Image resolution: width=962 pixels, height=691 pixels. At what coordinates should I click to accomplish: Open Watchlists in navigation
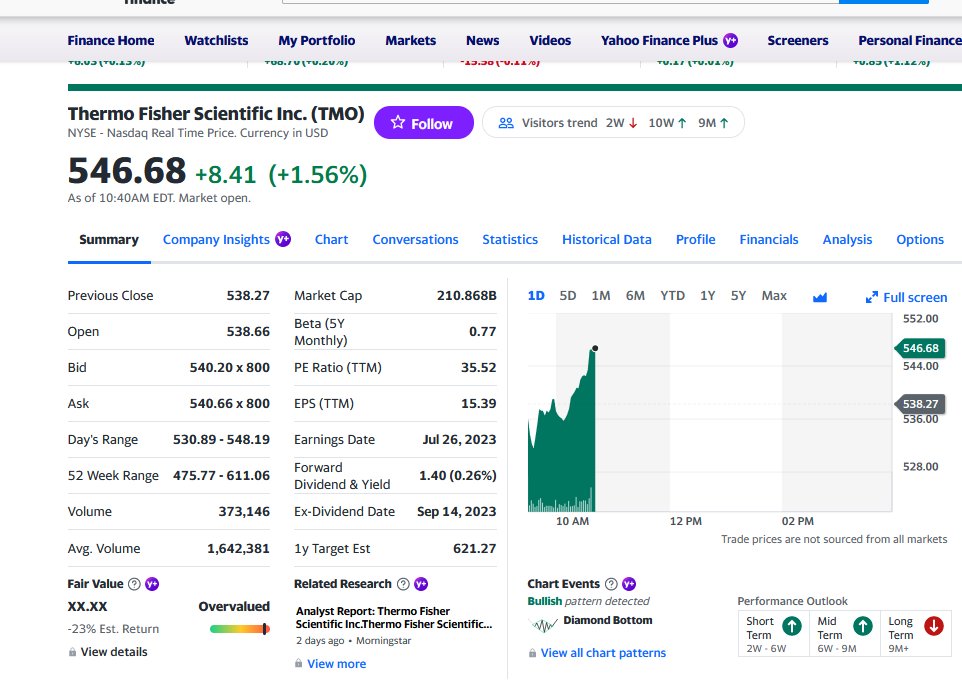[217, 41]
